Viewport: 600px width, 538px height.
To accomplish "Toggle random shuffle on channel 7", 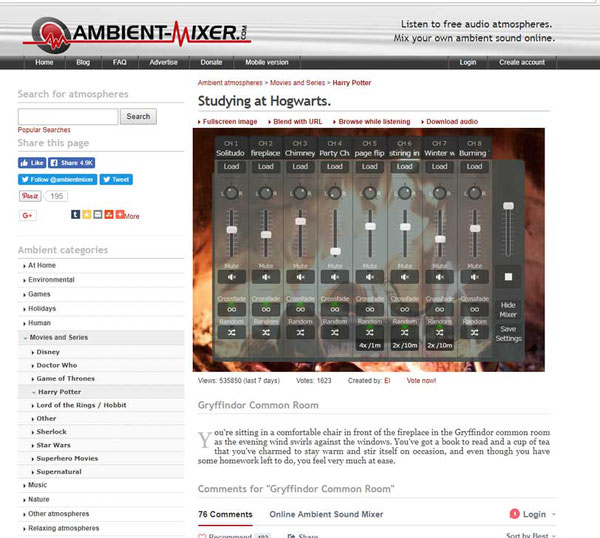I will tap(440, 333).
